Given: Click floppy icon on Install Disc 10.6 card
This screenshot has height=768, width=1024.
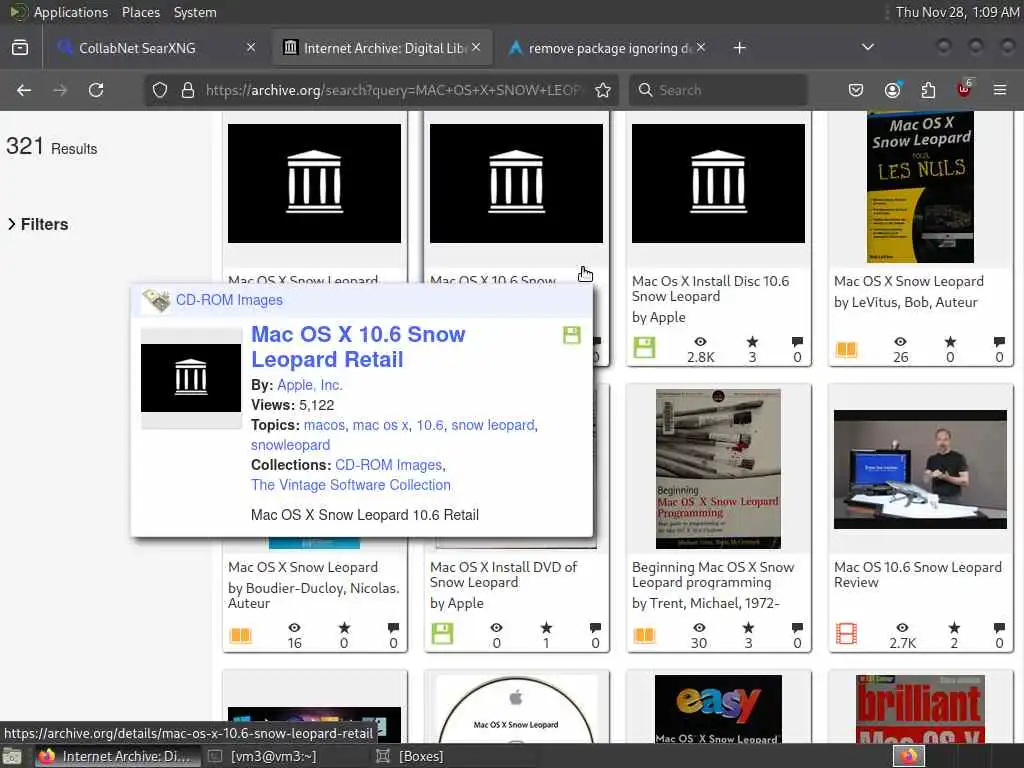Looking at the screenshot, I should pyautogui.click(x=644, y=347).
